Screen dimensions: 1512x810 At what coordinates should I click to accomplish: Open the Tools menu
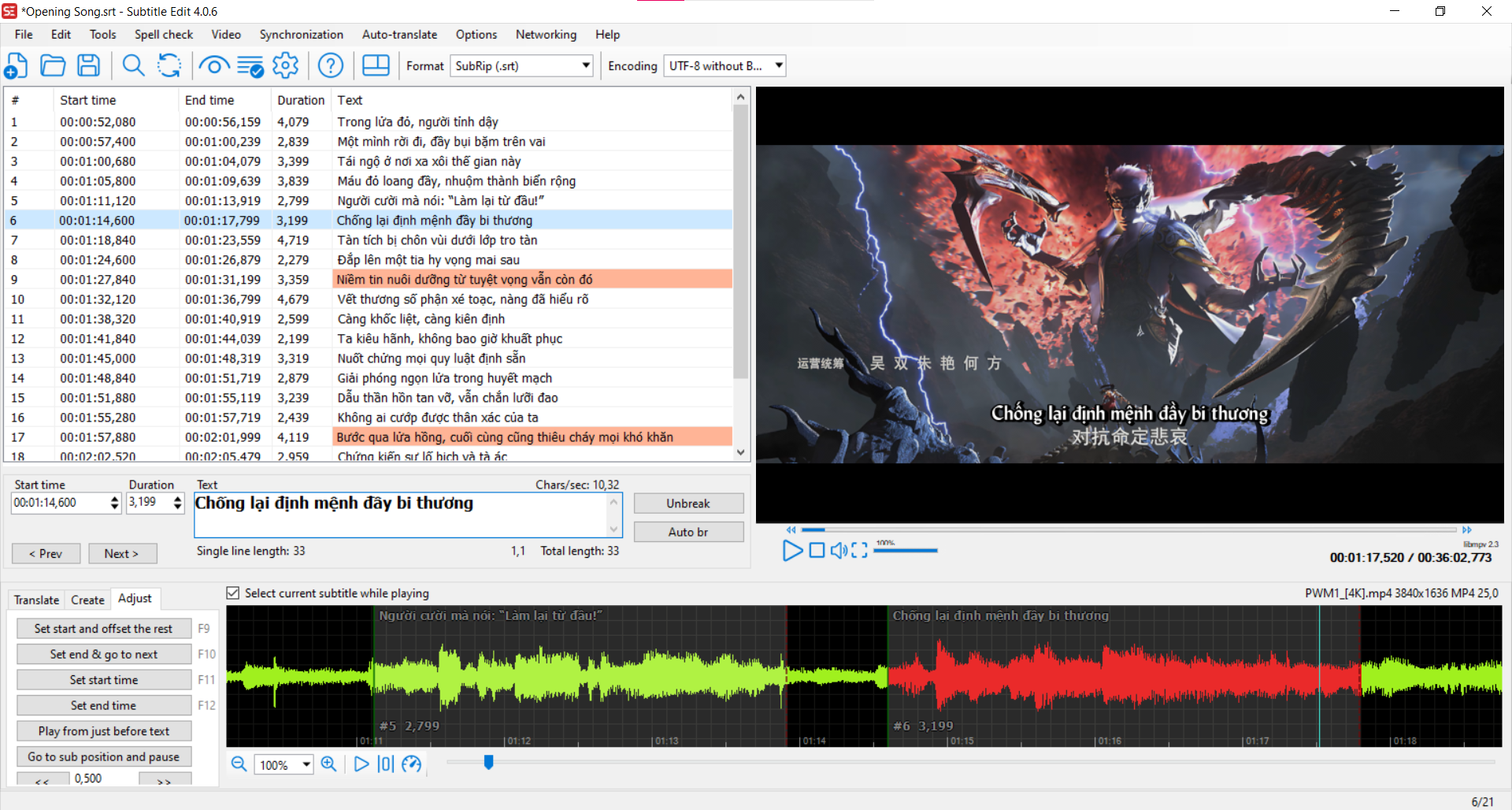tap(102, 35)
